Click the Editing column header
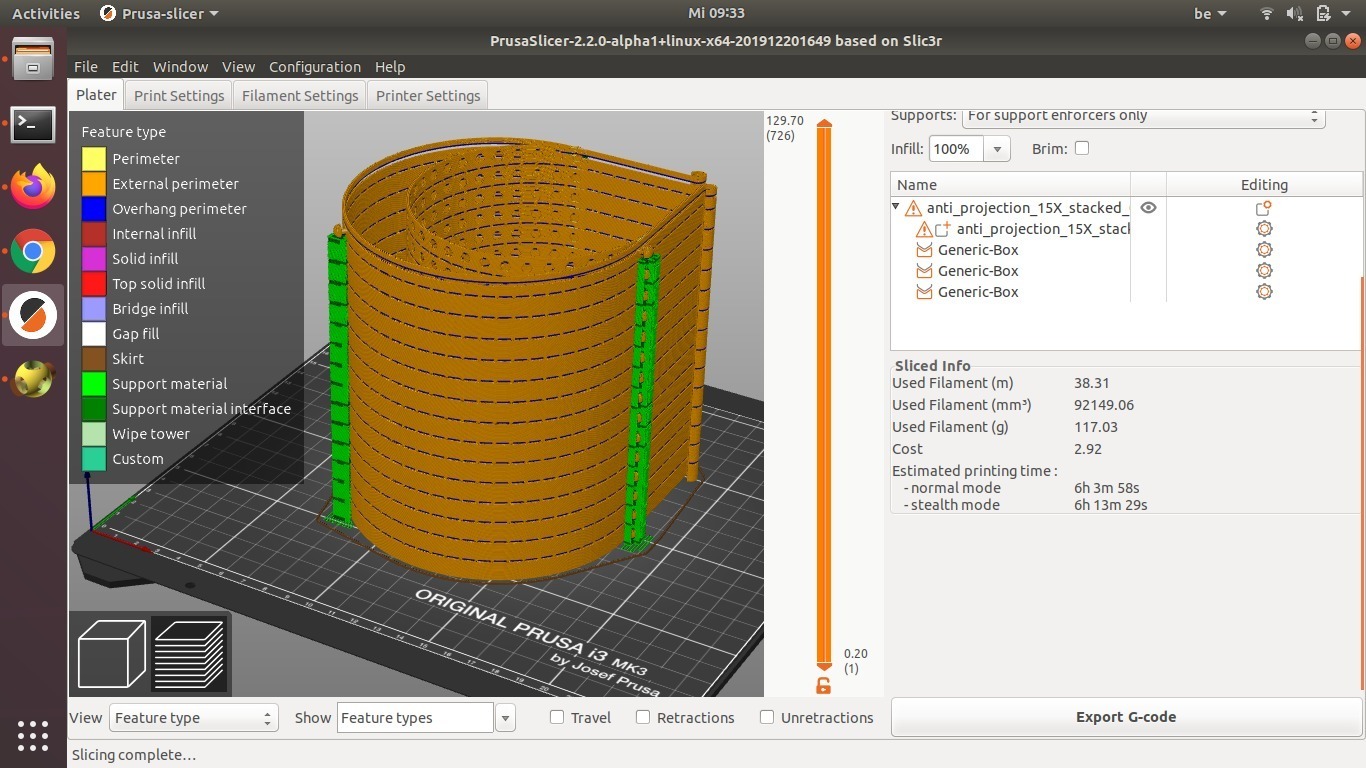1366x768 pixels. click(x=1264, y=185)
